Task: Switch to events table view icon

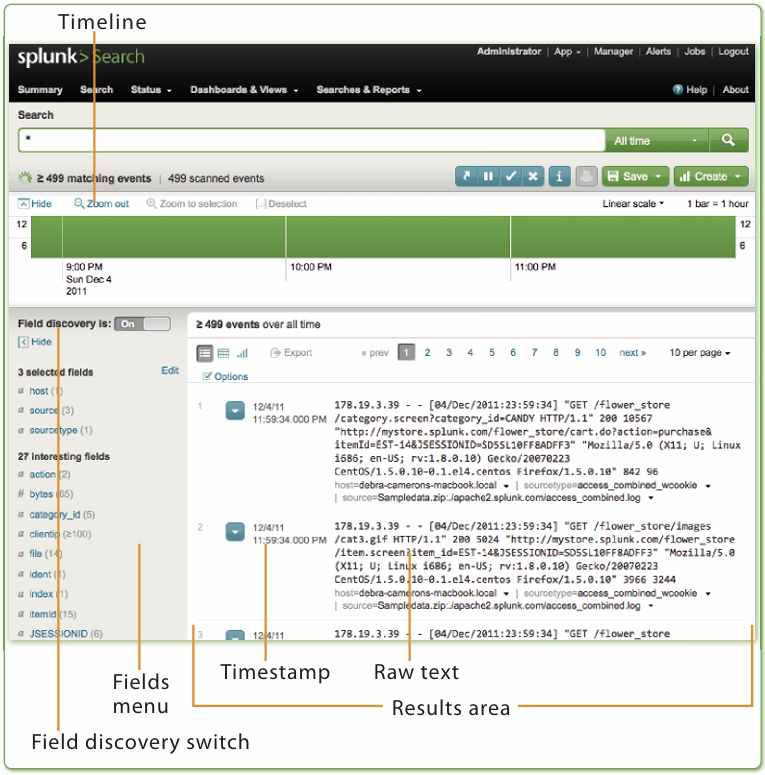Action: (x=223, y=353)
